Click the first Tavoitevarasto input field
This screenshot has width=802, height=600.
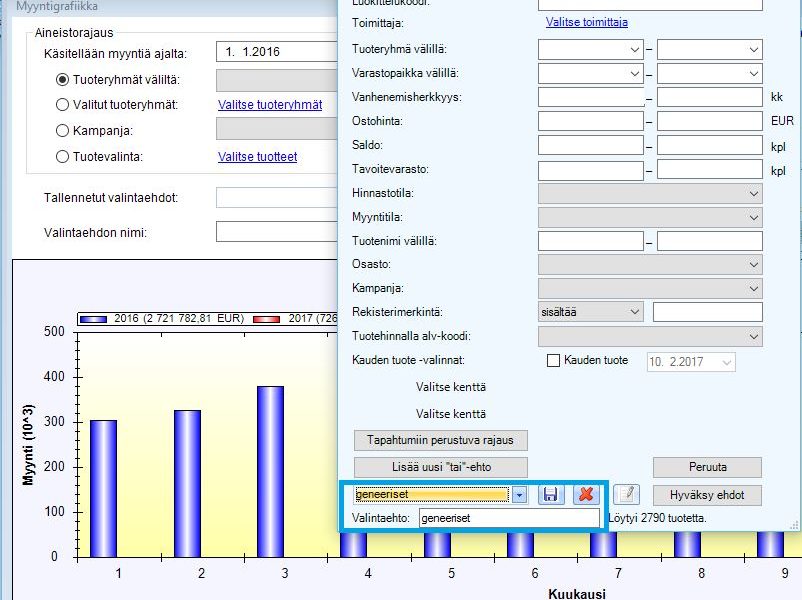pos(591,169)
